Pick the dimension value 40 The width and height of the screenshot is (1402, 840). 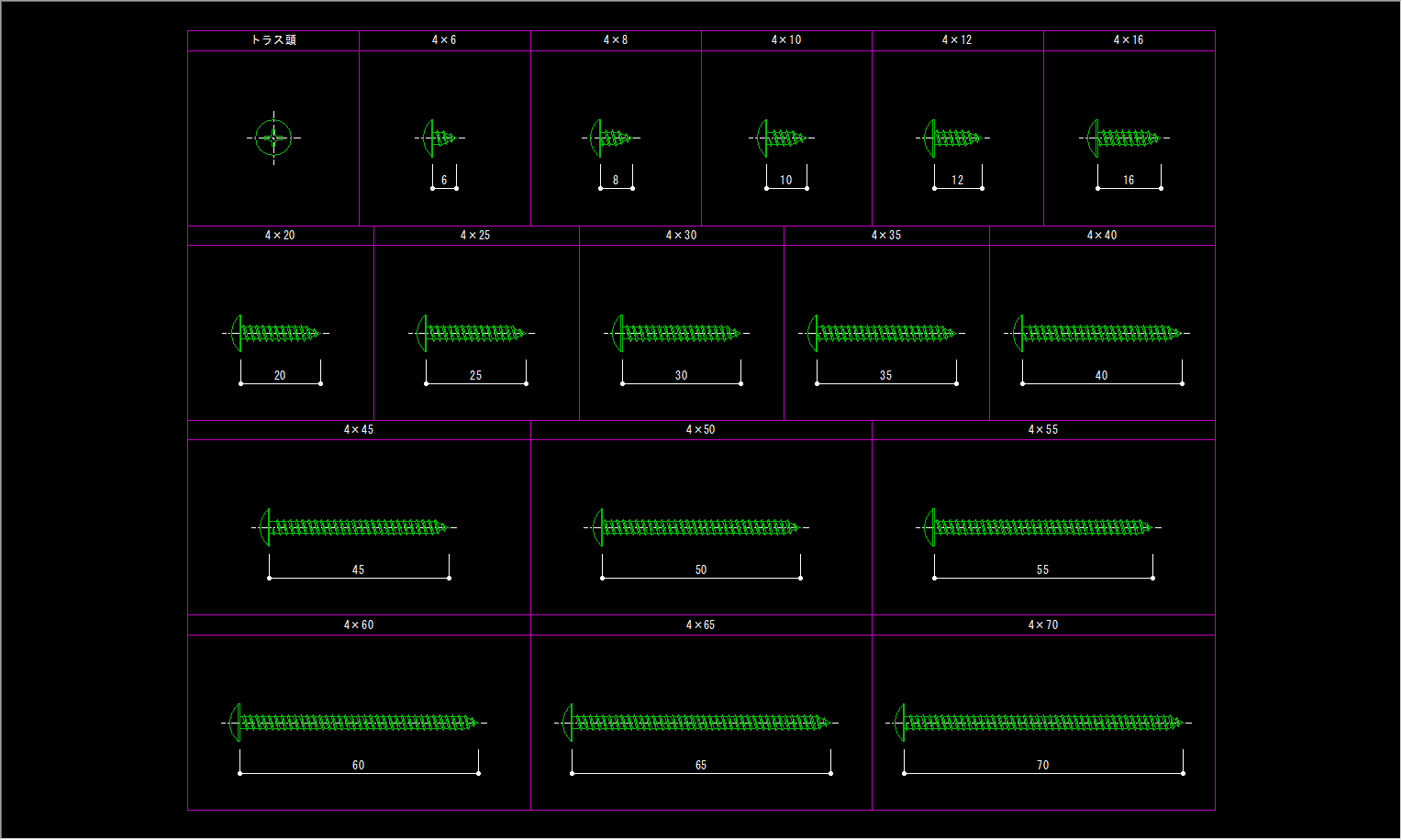[x=1102, y=376]
